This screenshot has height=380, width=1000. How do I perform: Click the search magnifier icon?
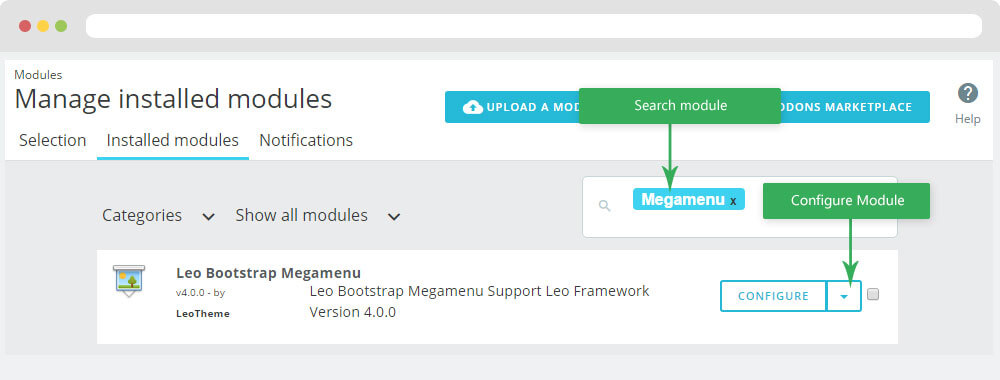coord(605,205)
